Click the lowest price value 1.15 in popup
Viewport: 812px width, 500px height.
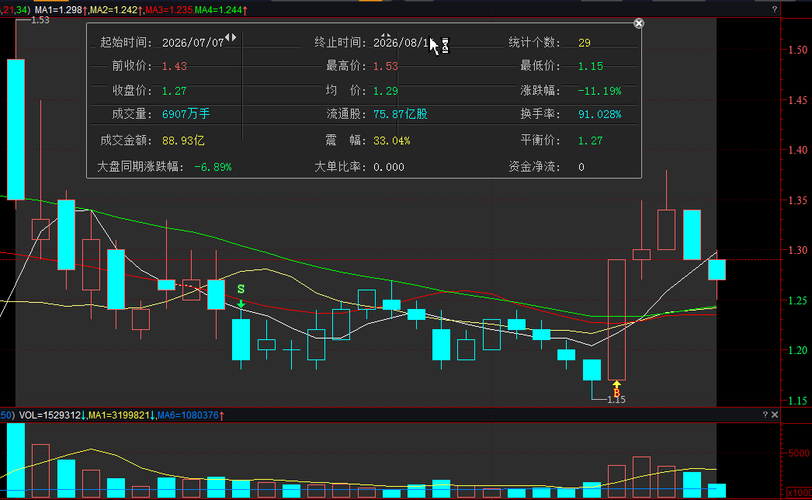[x=590, y=66]
